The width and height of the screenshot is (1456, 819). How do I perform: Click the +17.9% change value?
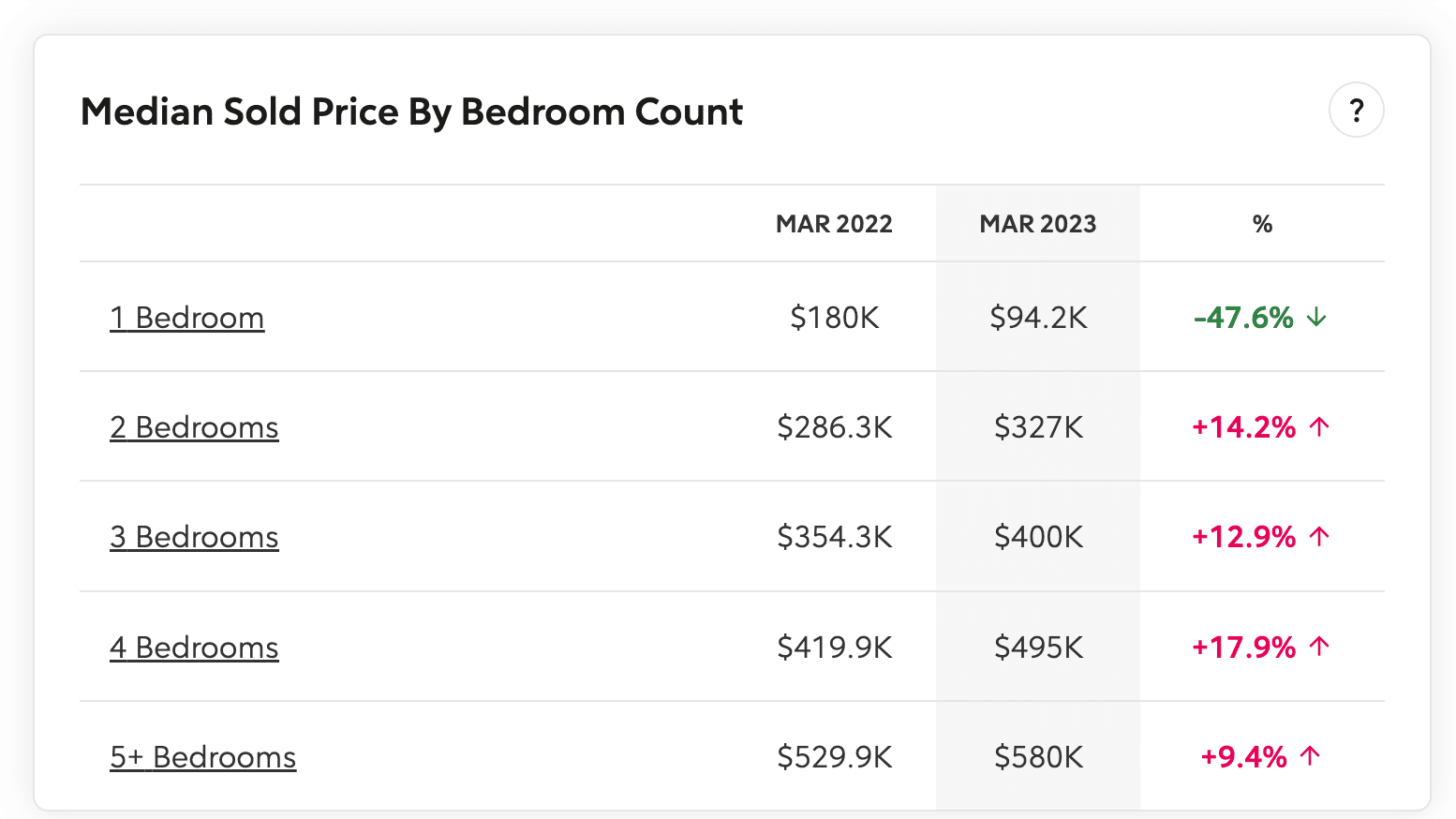(x=1243, y=647)
